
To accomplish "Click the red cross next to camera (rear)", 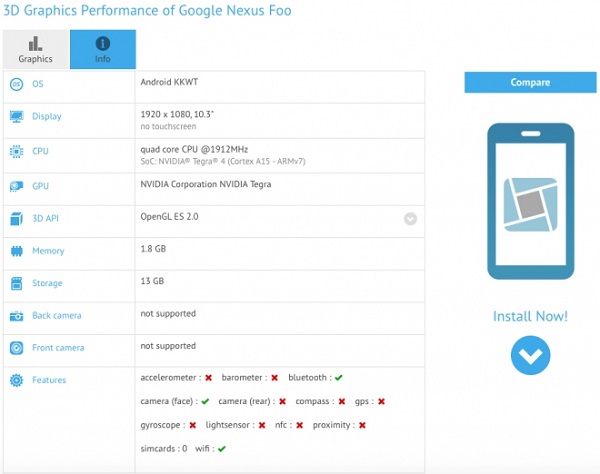I will coord(283,402).
